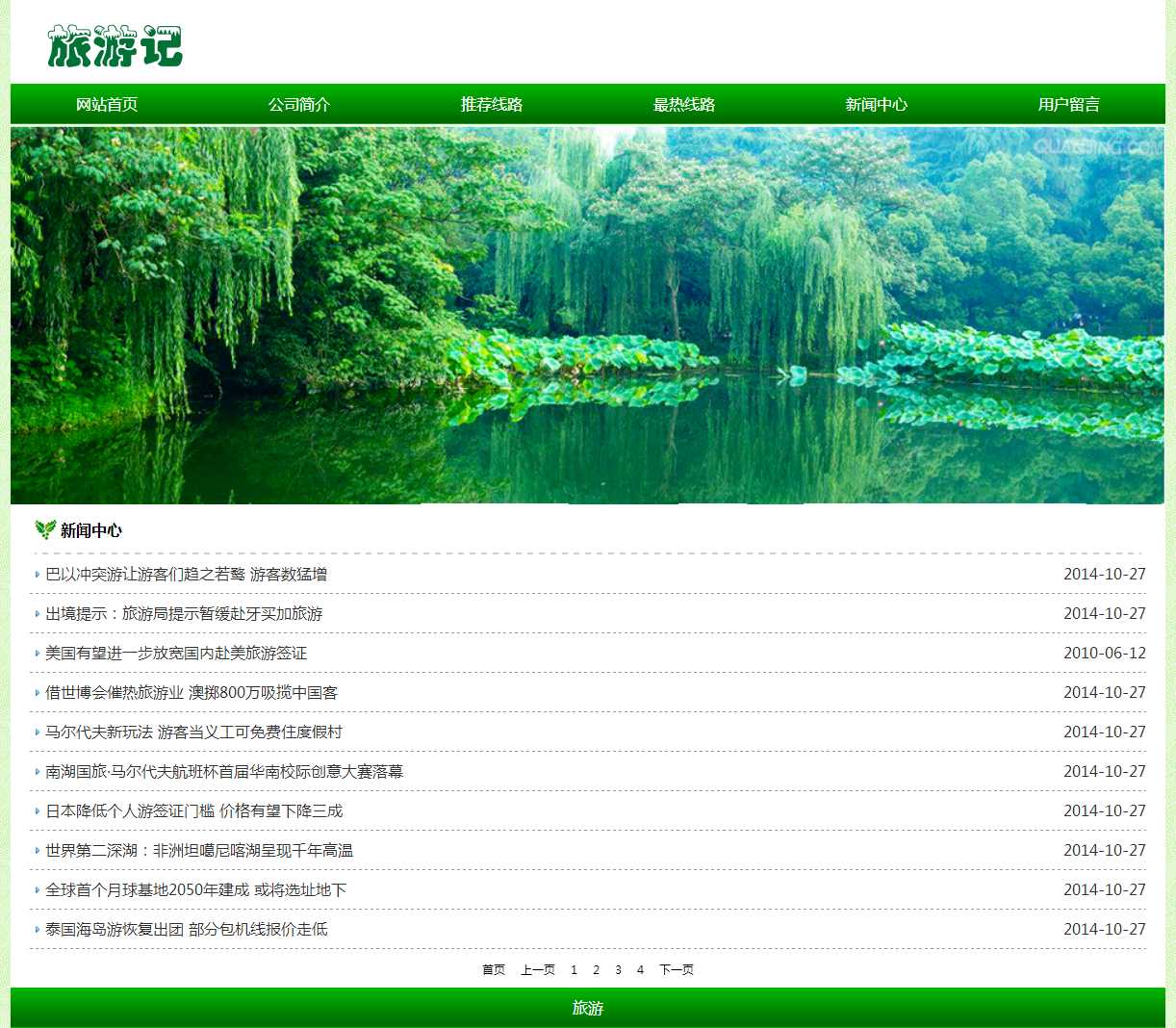This screenshot has height=1028, width=1176.
Task: Jump to 首页 in the pagination
Action: click(x=494, y=969)
